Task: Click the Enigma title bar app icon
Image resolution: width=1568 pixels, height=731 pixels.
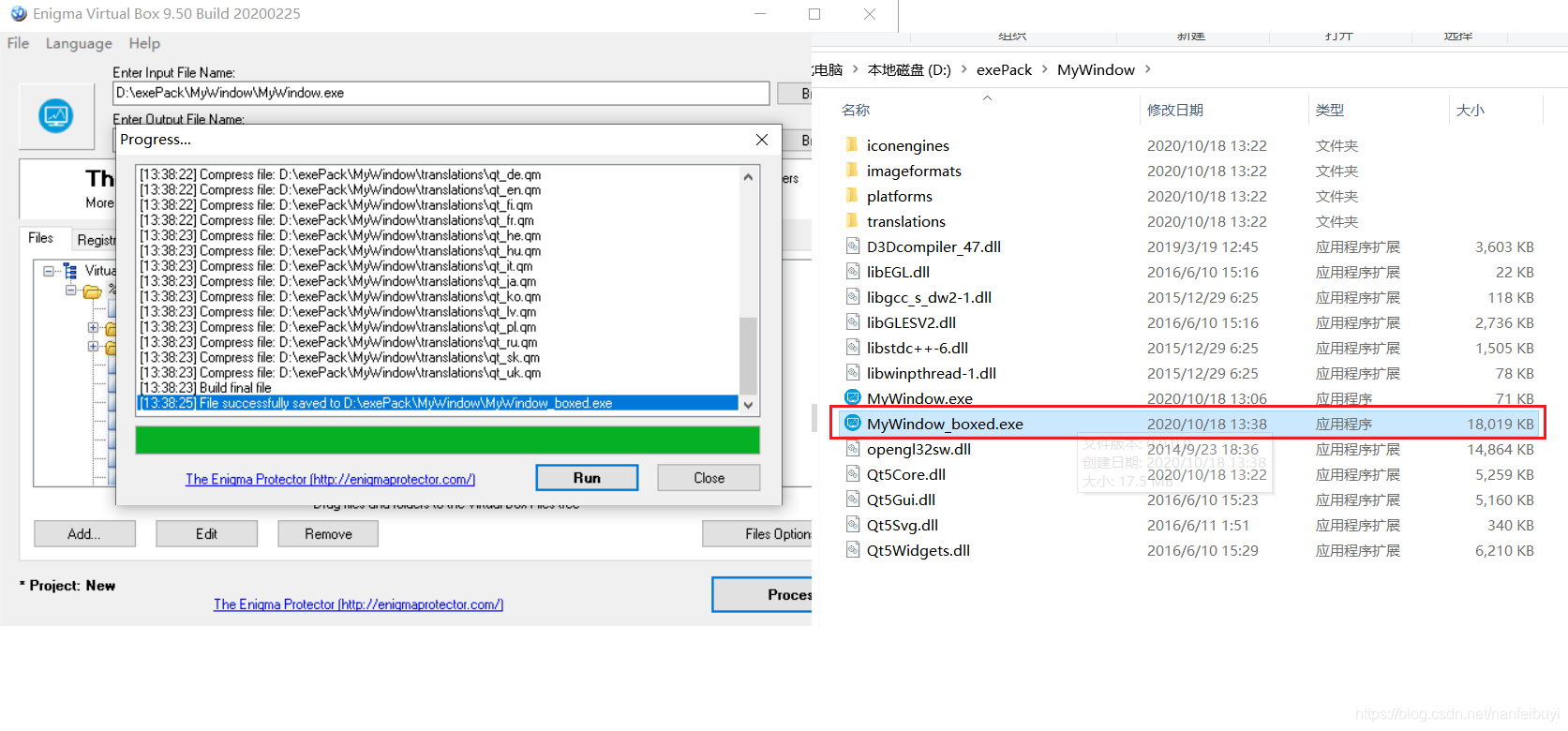Action: coord(19,14)
